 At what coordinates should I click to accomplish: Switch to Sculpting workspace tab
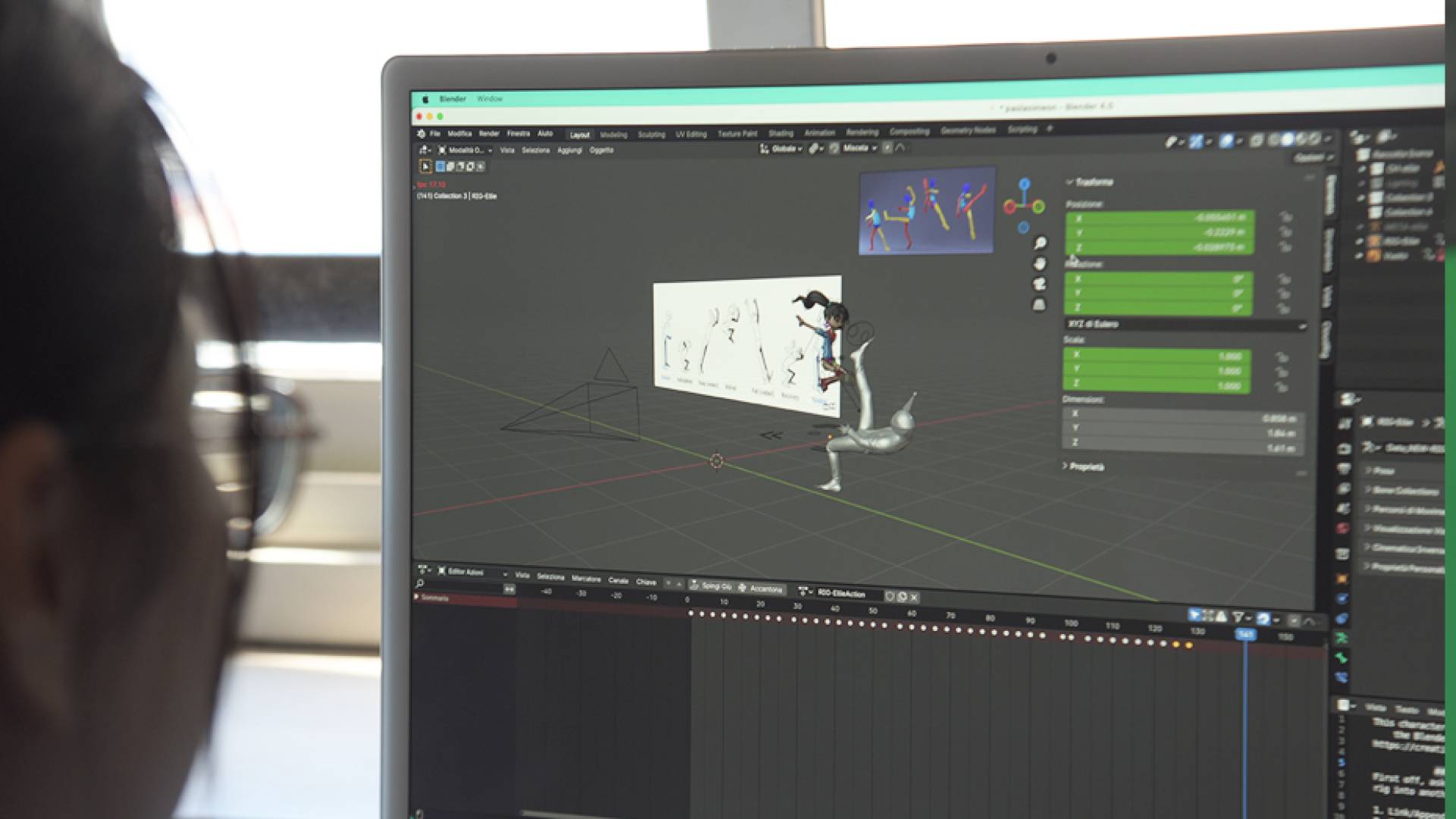coord(651,134)
